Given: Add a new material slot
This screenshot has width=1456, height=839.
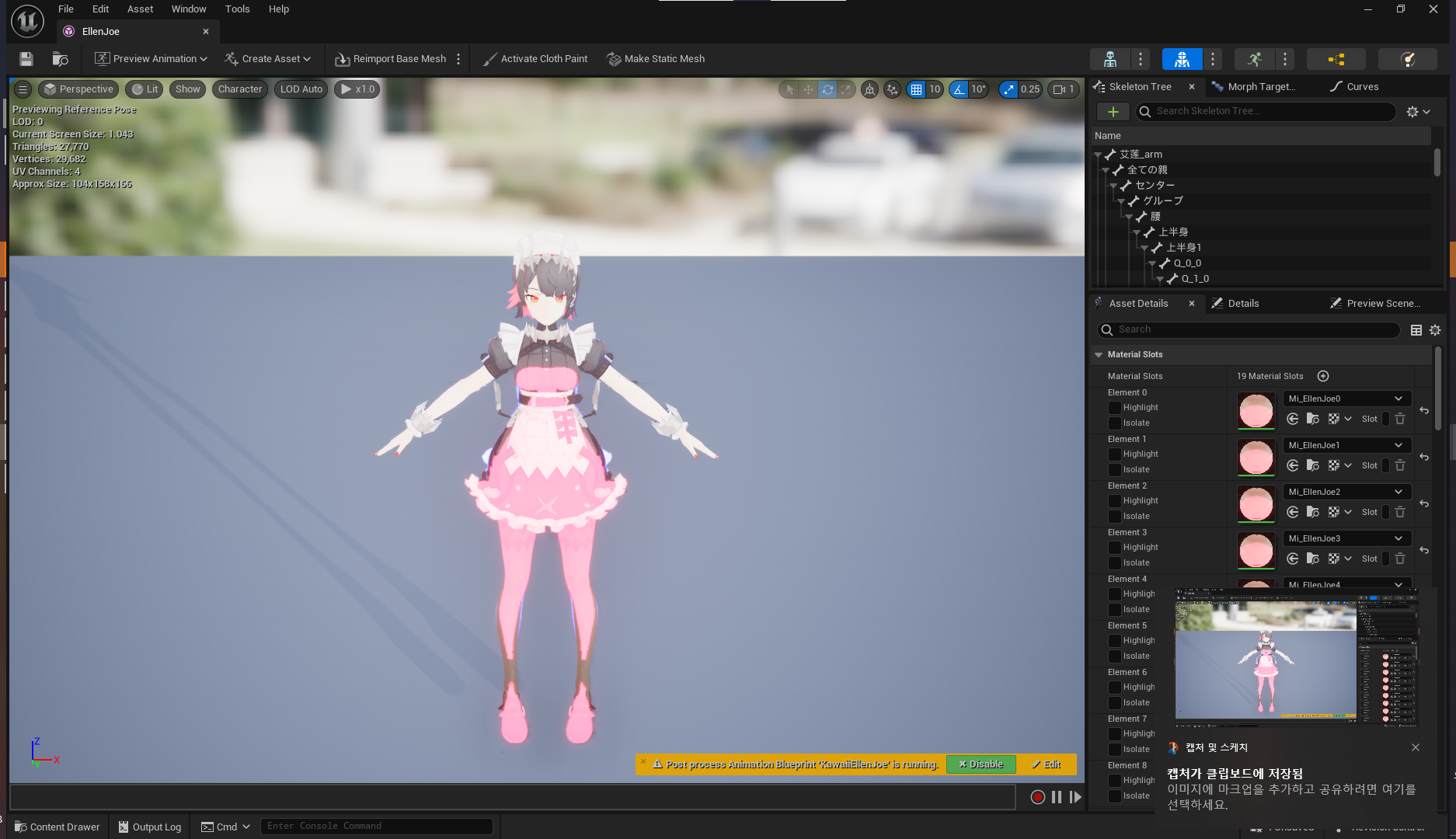Looking at the screenshot, I should (1323, 376).
